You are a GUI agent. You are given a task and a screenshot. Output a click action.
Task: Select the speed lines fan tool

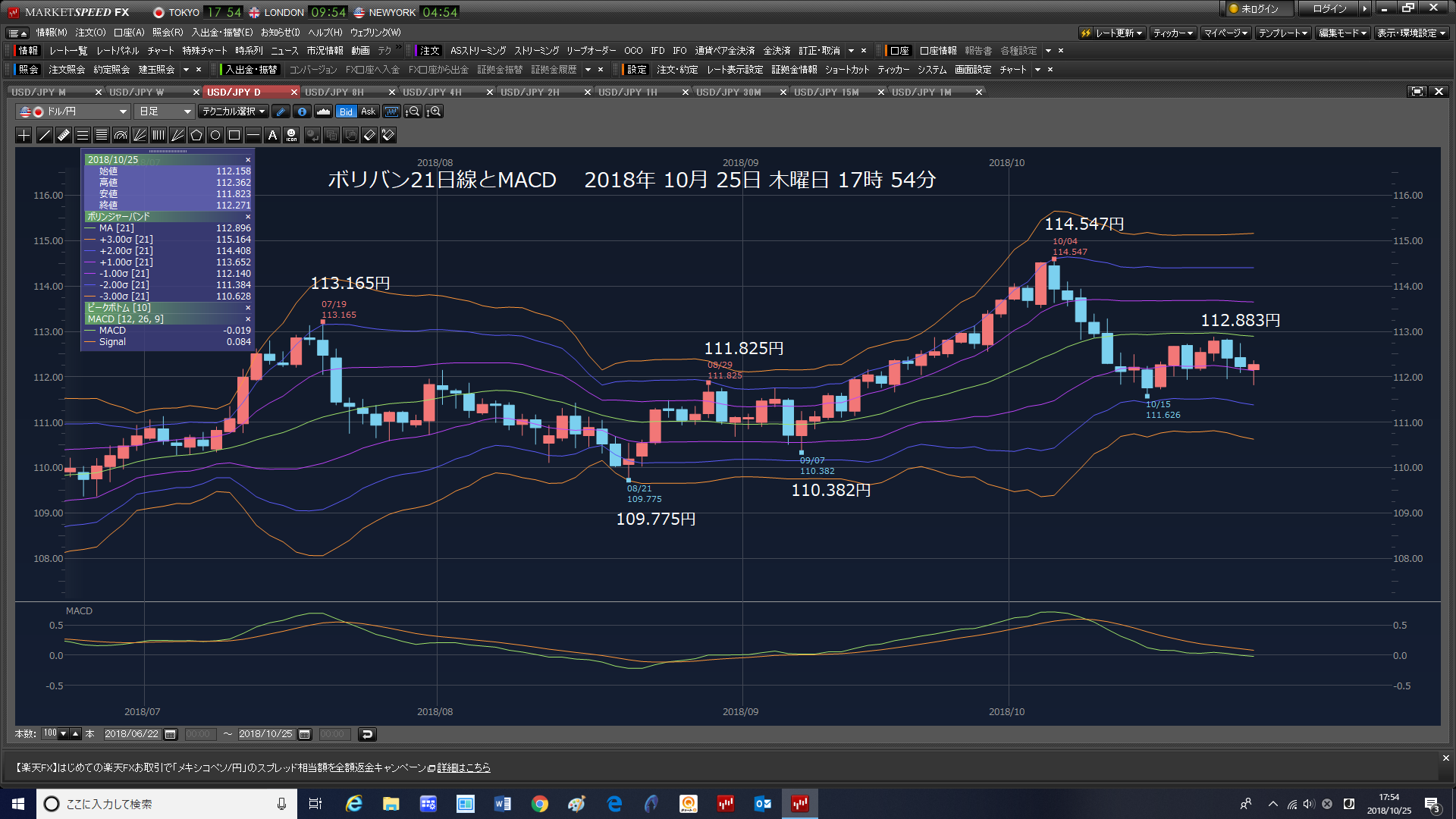click(x=177, y=135)
